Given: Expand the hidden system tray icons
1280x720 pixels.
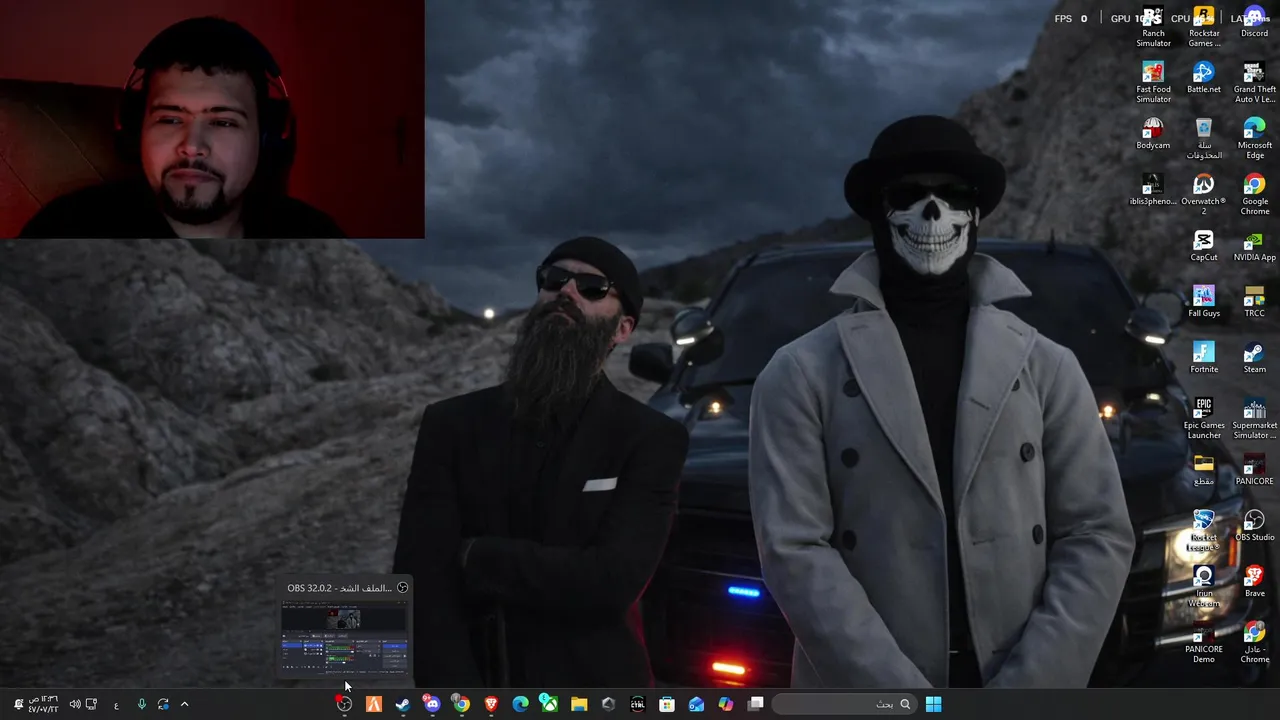Looking at the screenshot, I should pos(184,704).
